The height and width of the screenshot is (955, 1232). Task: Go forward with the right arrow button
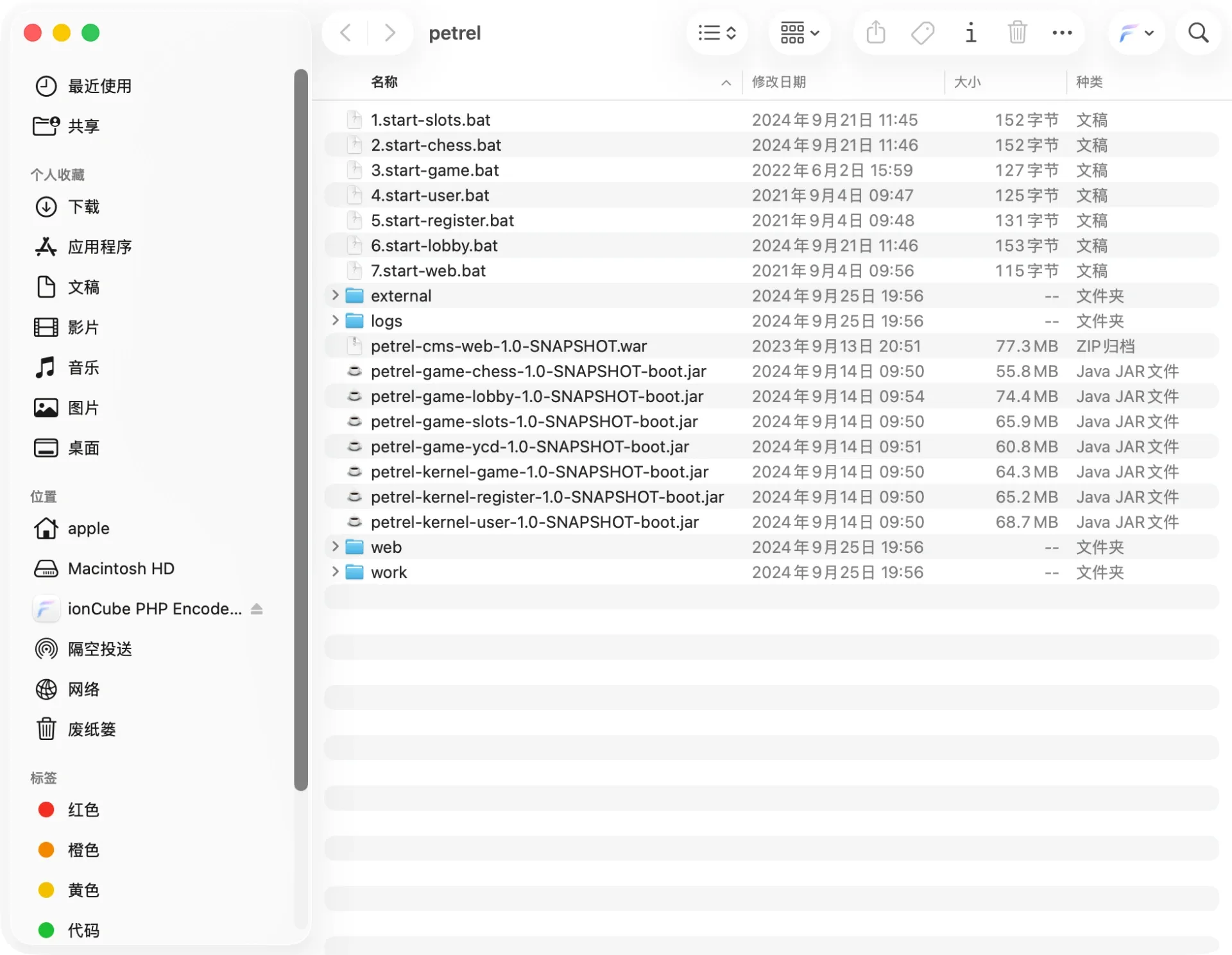point(389,33)
